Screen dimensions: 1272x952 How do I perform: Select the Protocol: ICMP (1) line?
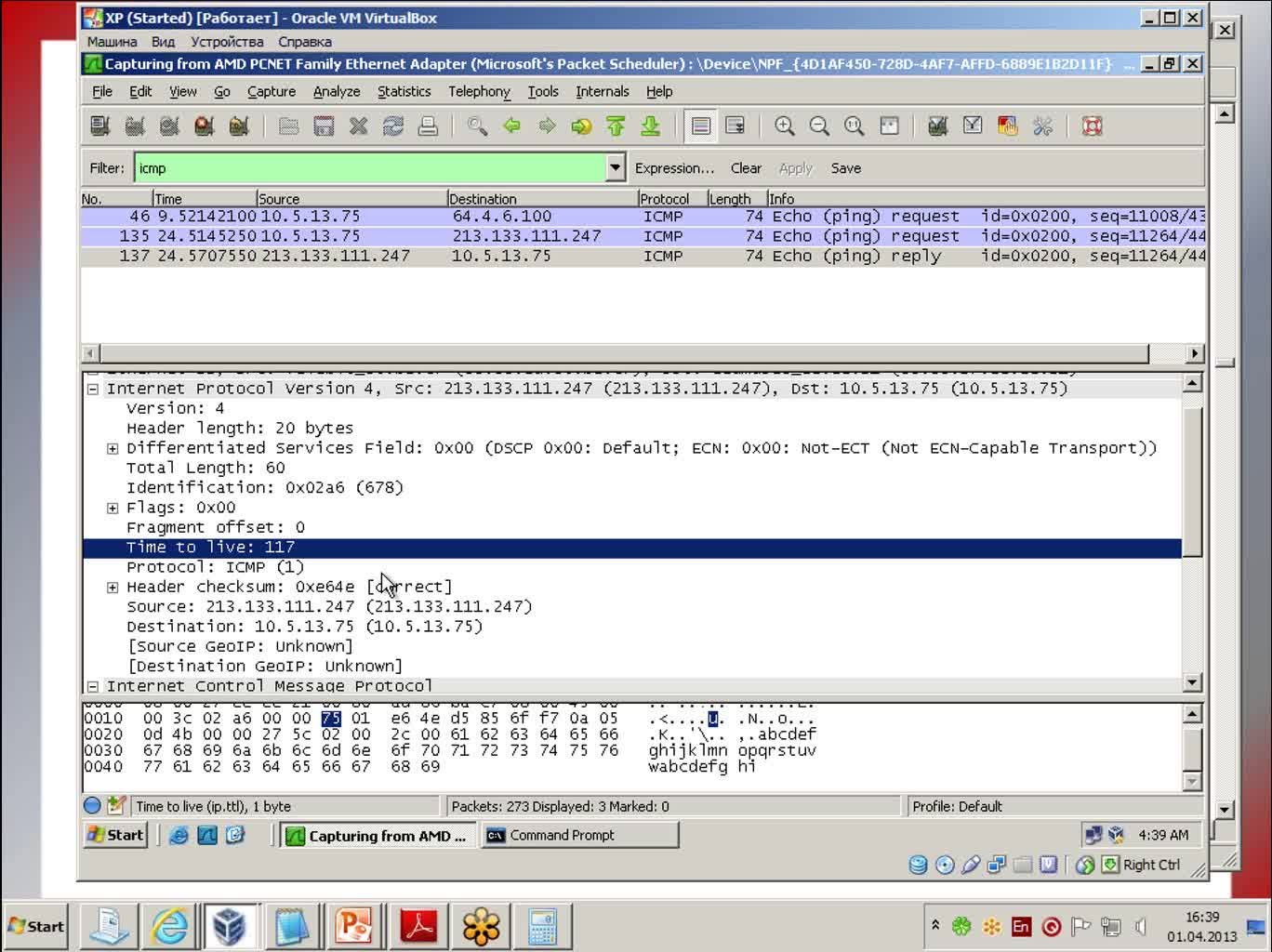pos(216,567)
